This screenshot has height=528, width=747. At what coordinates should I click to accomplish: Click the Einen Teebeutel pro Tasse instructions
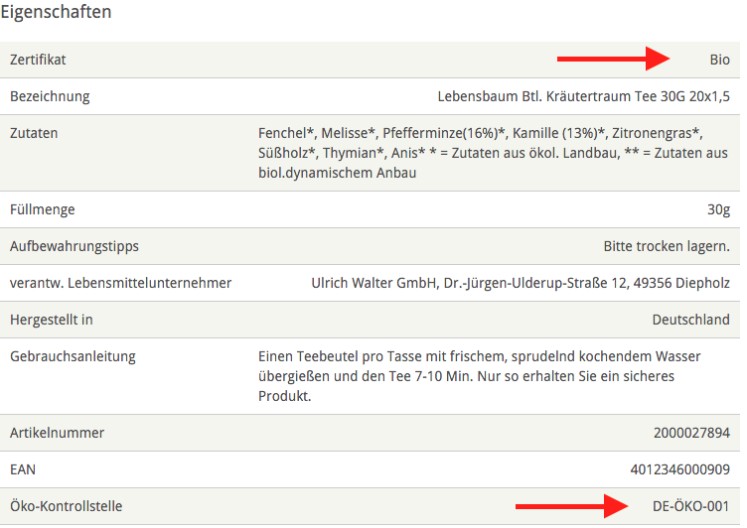(x=478, y=376)
